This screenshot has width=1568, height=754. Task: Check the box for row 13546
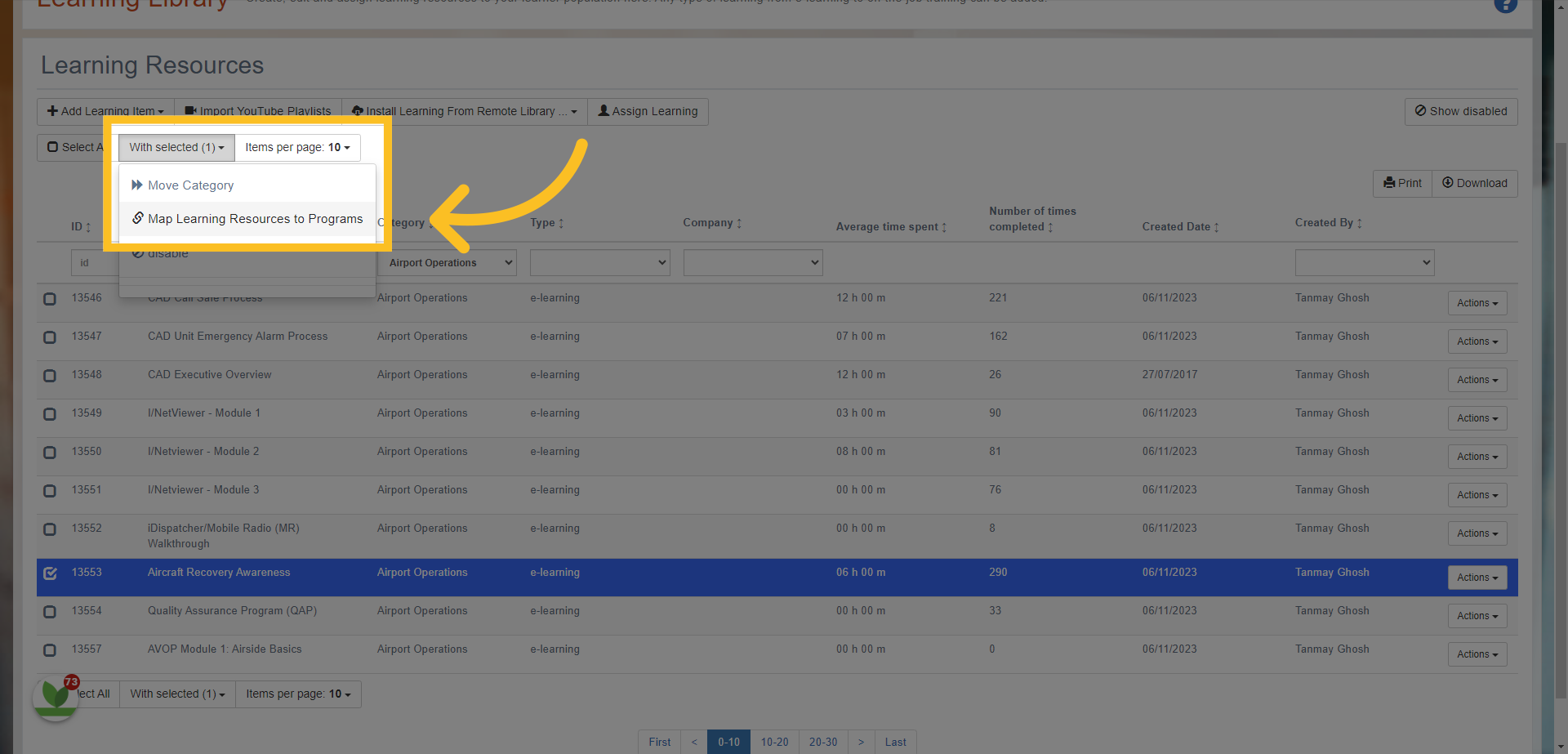click(50, 299)
